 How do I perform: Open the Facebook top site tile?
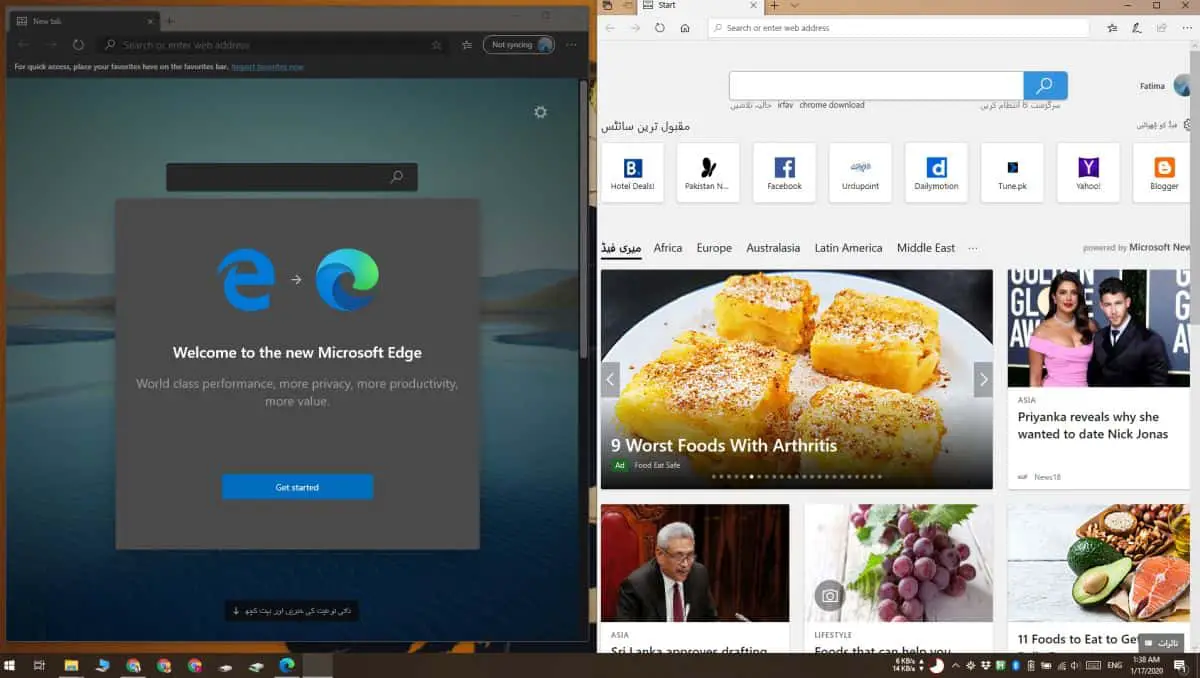coord(784,173)
